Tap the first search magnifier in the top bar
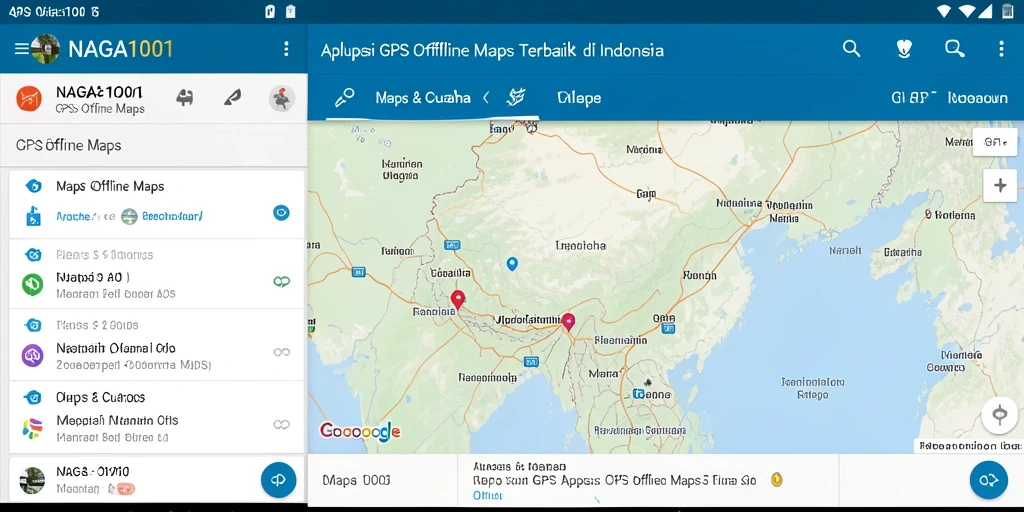Image resolution: width=1024 pixels, height=512 pixels. (852, 48)
